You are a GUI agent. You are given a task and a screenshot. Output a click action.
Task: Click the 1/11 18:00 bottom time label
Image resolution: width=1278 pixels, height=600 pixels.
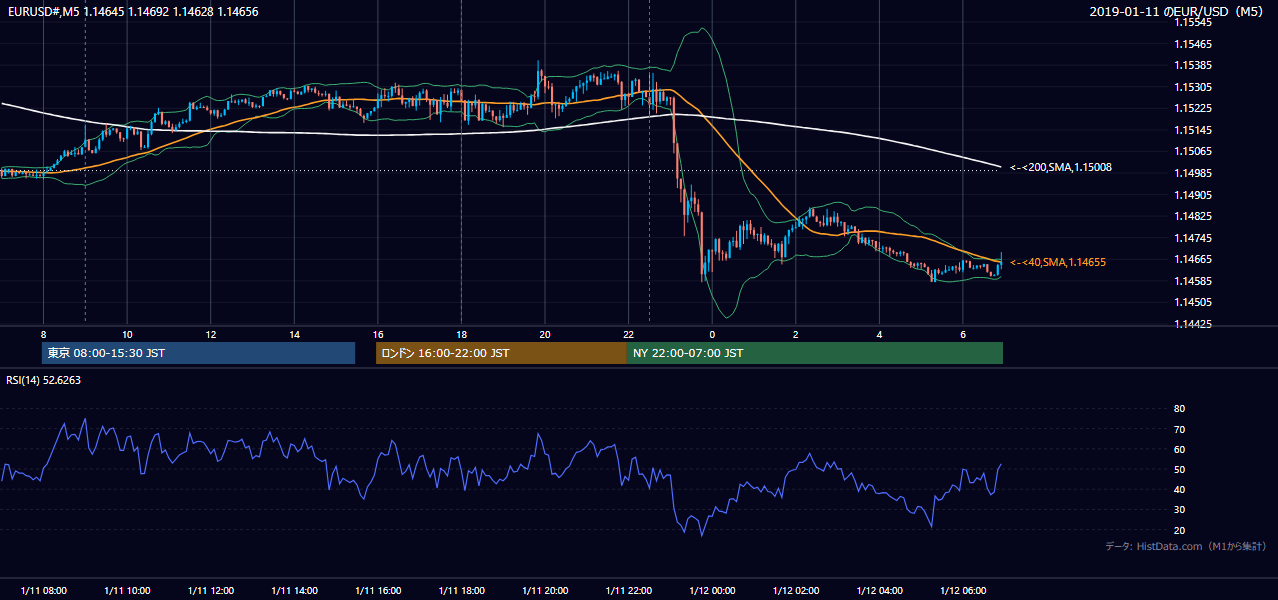tap(461, 590)
